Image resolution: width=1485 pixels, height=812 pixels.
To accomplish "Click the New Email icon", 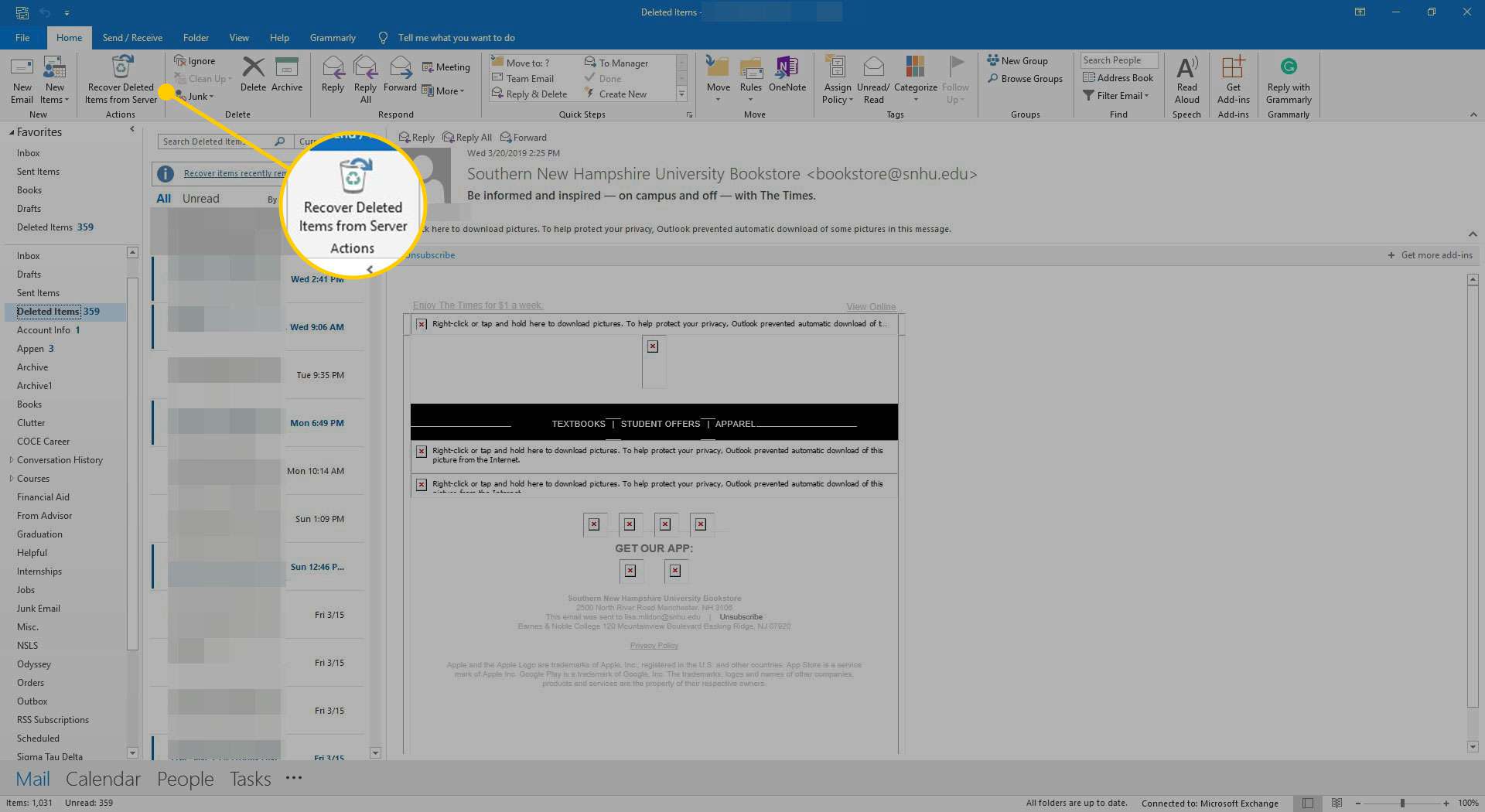I will tap(22, 80).
